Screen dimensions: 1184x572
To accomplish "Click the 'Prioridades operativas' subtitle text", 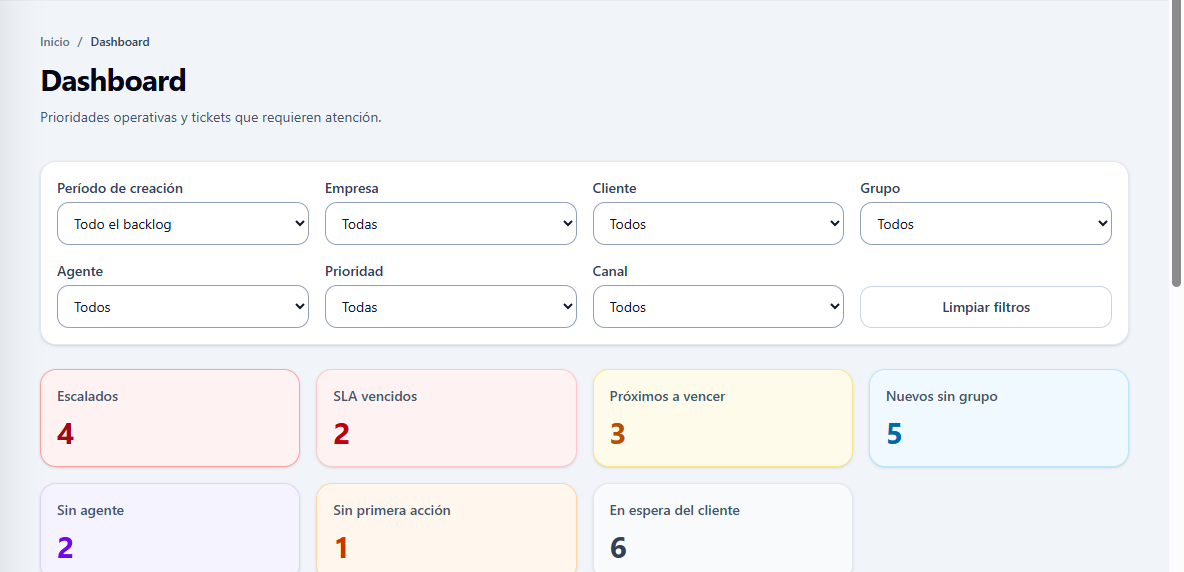I will tap(211, 118).
